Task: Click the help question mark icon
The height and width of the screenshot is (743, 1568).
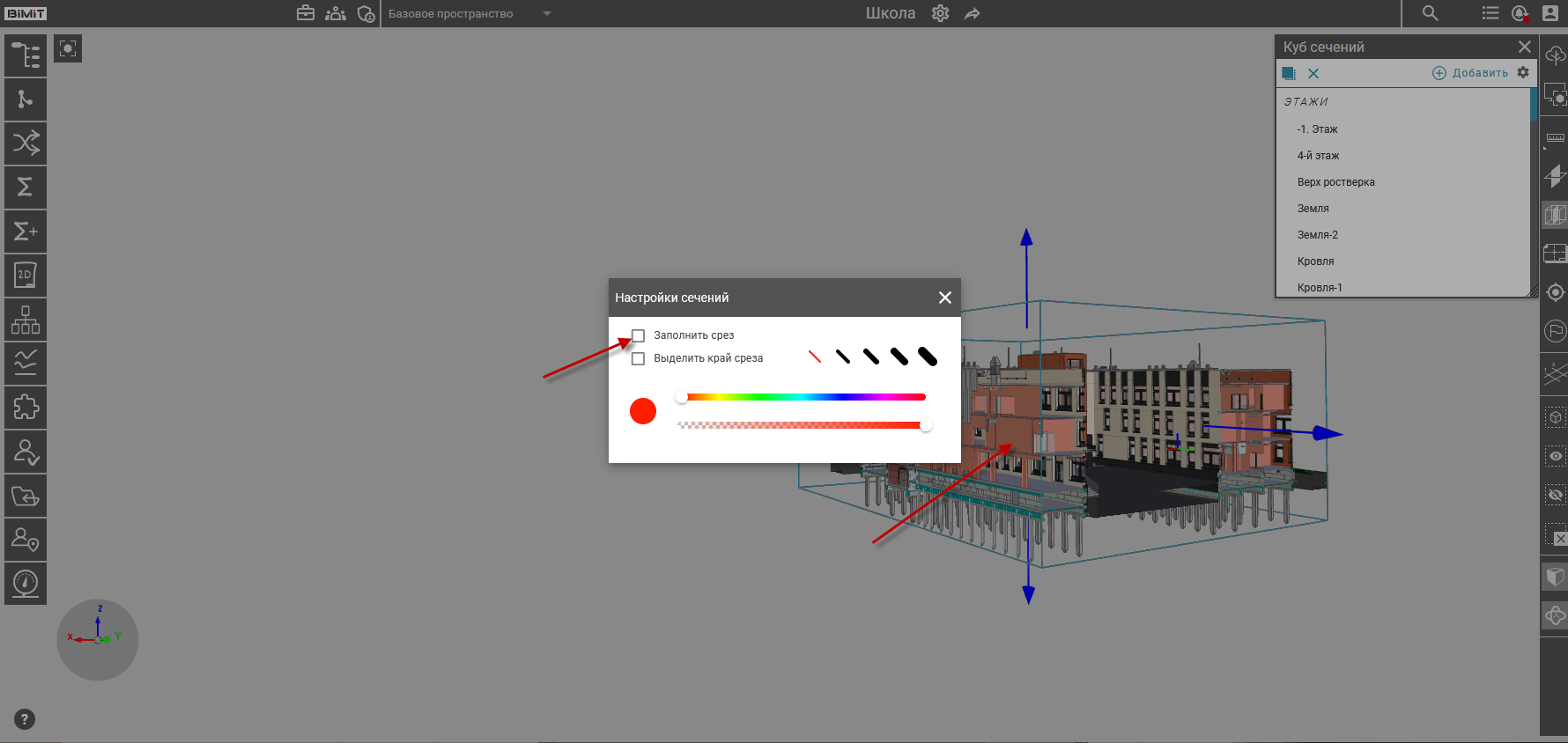Action: 25,719
